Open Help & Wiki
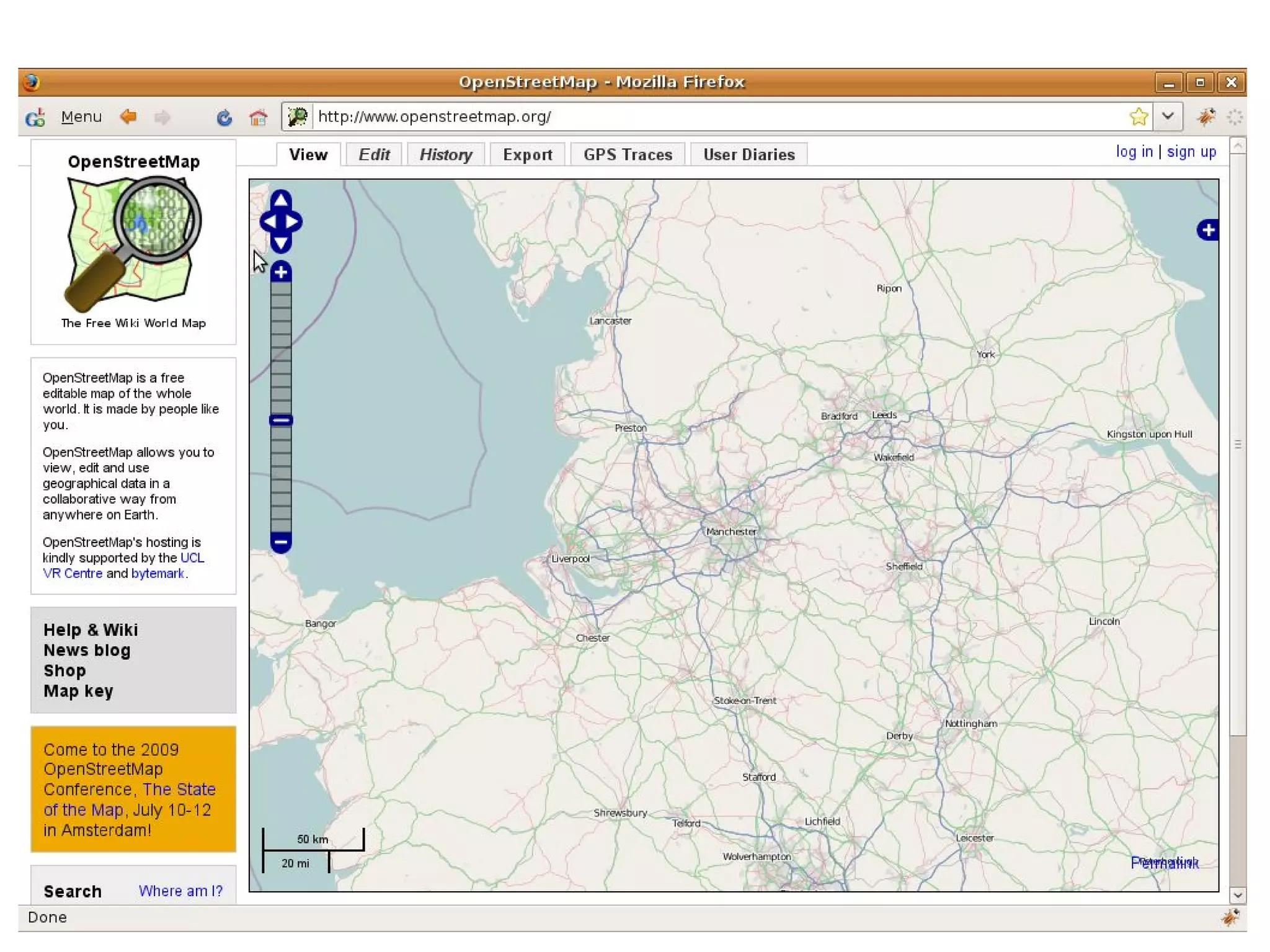This screenshot has width=1270, height=952. [91, 630]
